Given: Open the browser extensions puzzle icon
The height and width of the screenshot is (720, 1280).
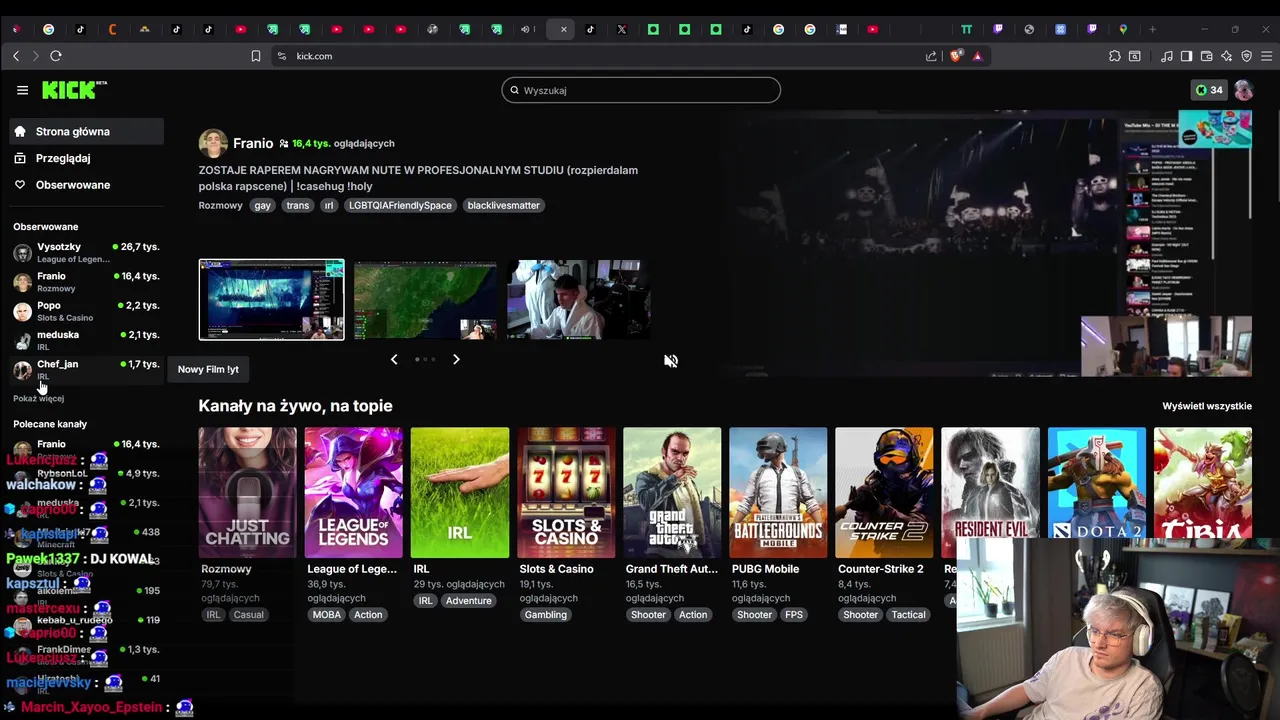Looking at the screenshot, I should tap(1115, 56).
